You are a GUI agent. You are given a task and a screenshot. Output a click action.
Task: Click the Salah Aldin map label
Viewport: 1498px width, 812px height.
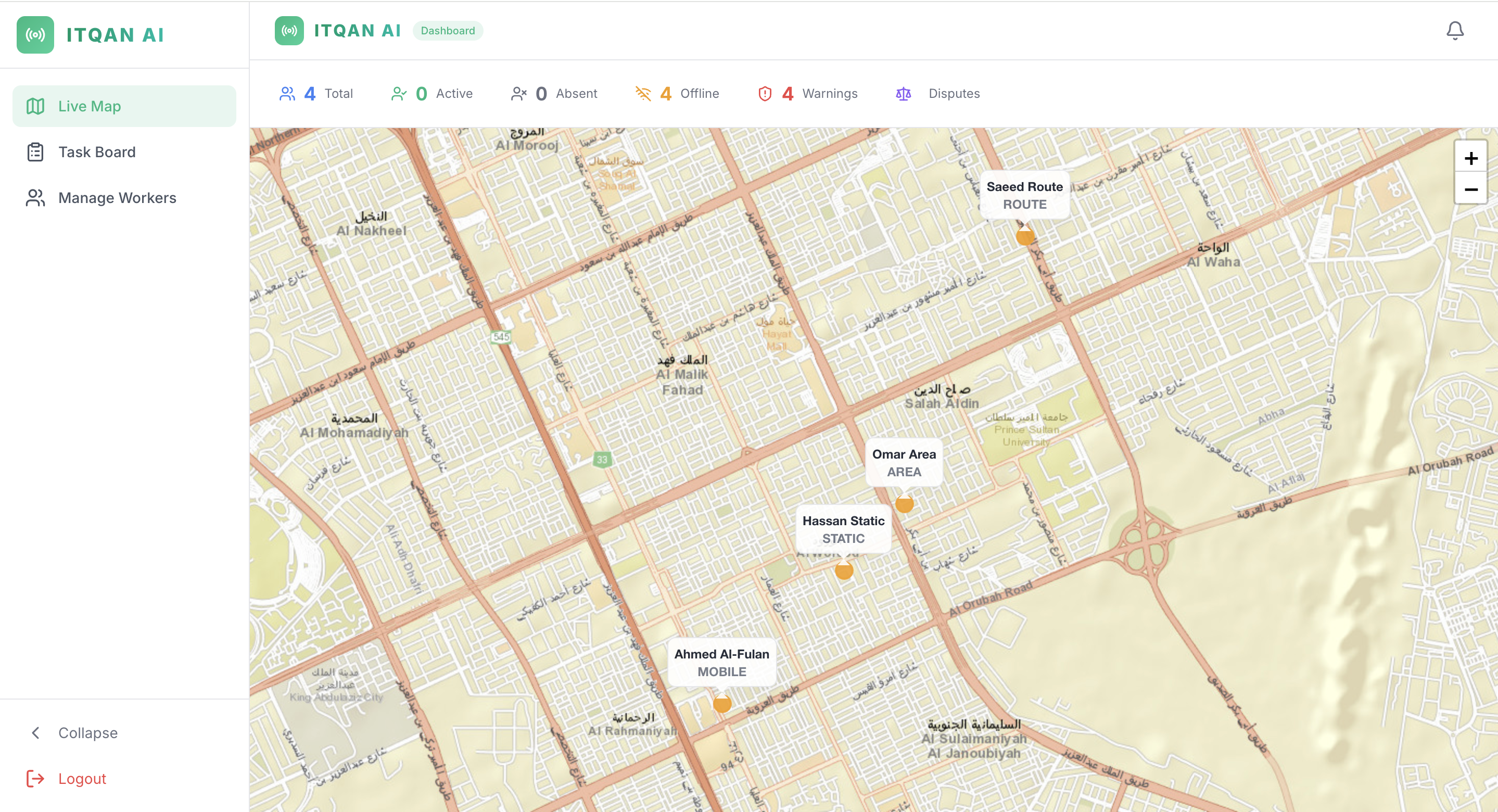pyautogui.click(x=942, y=397)
